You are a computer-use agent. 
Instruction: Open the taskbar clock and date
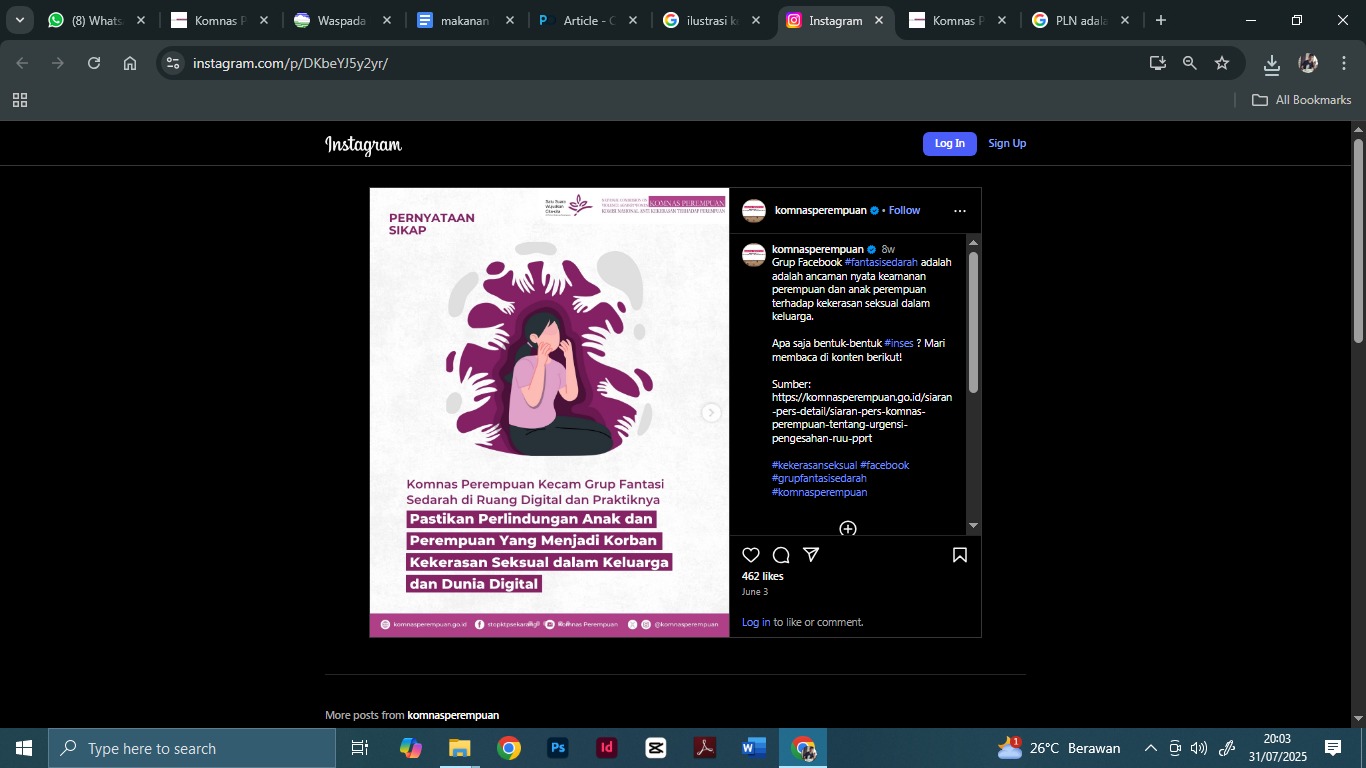pyautogui.click(x=1278, y=748)
